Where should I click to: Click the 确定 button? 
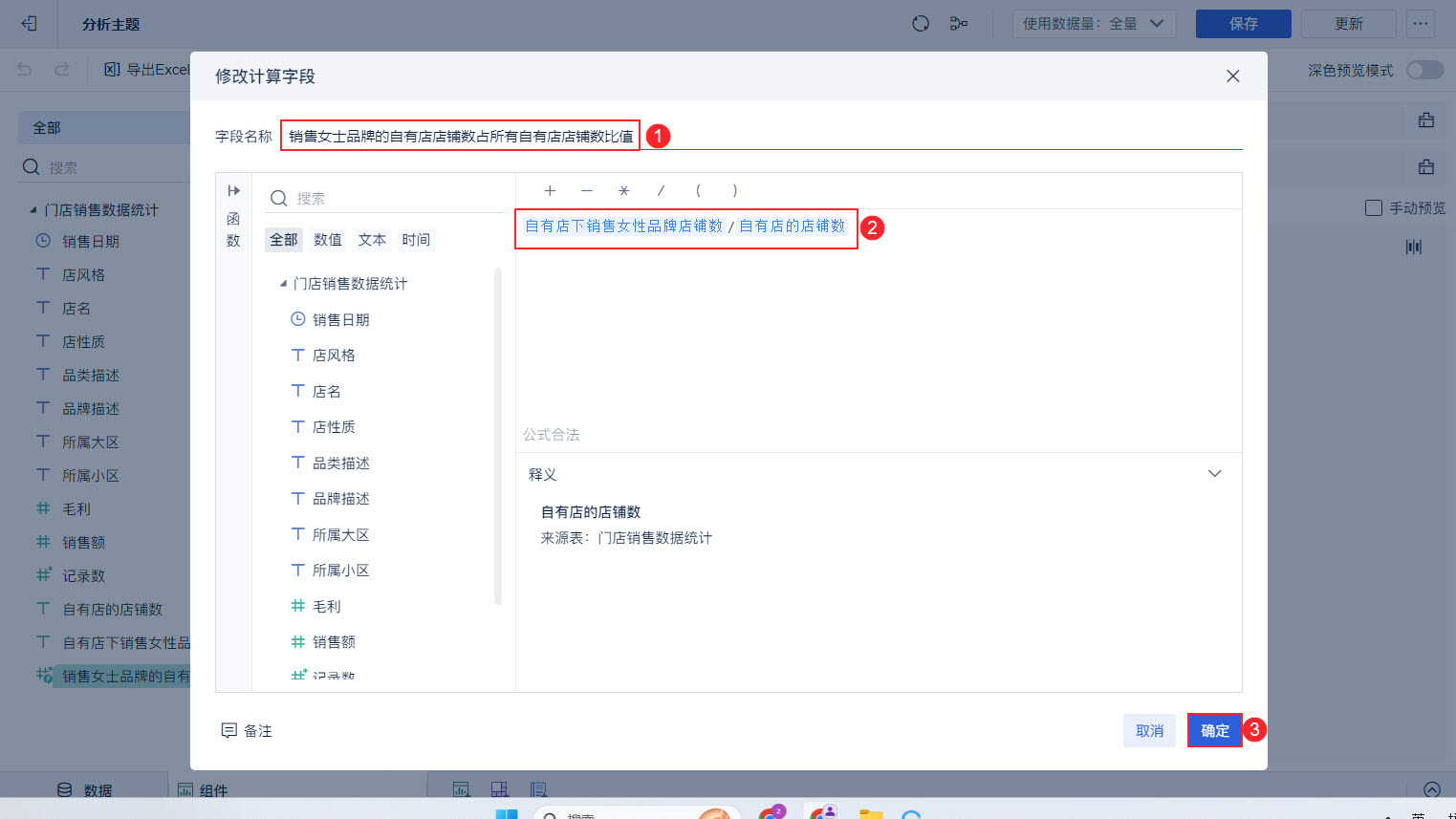[1215, 731]
